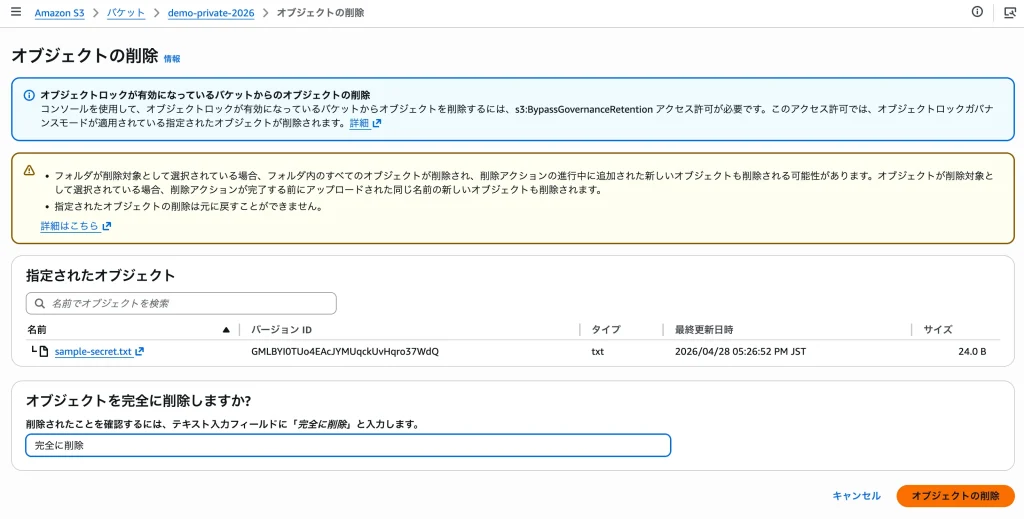The height and width of the screenshot is (519, 1024).
Task: Click the file icon beside sample-secret.txt
Action: point(46,351)
